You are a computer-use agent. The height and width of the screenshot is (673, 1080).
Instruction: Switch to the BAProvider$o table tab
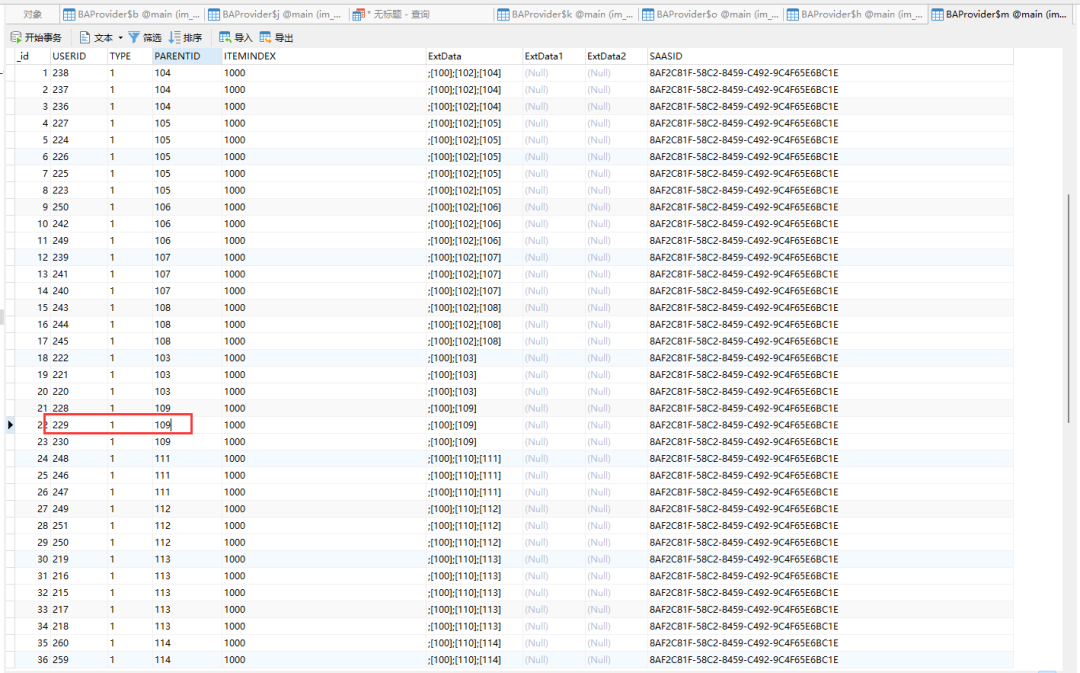[x=710, y=14]
